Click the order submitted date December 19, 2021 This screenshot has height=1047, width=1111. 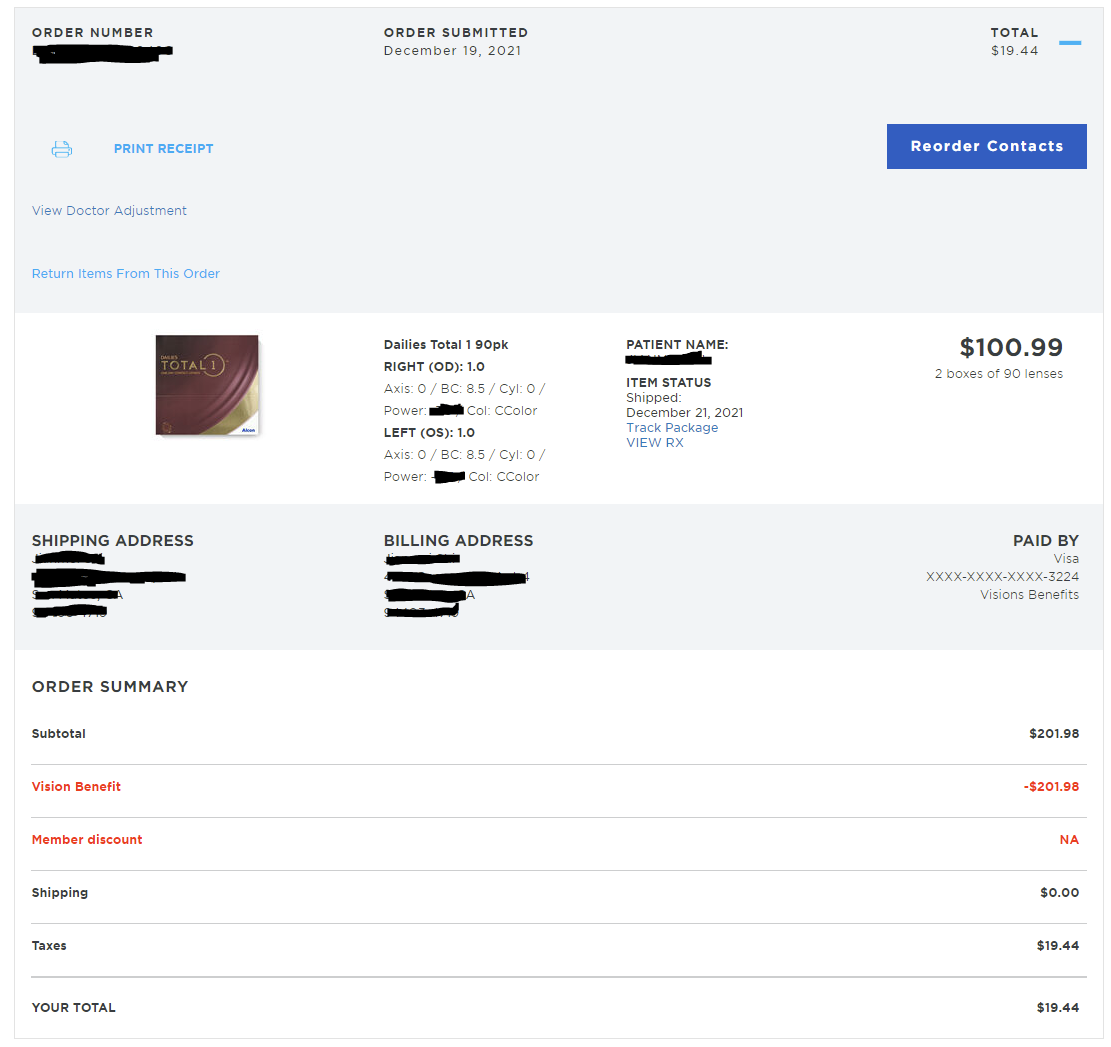tap(452, 51)
